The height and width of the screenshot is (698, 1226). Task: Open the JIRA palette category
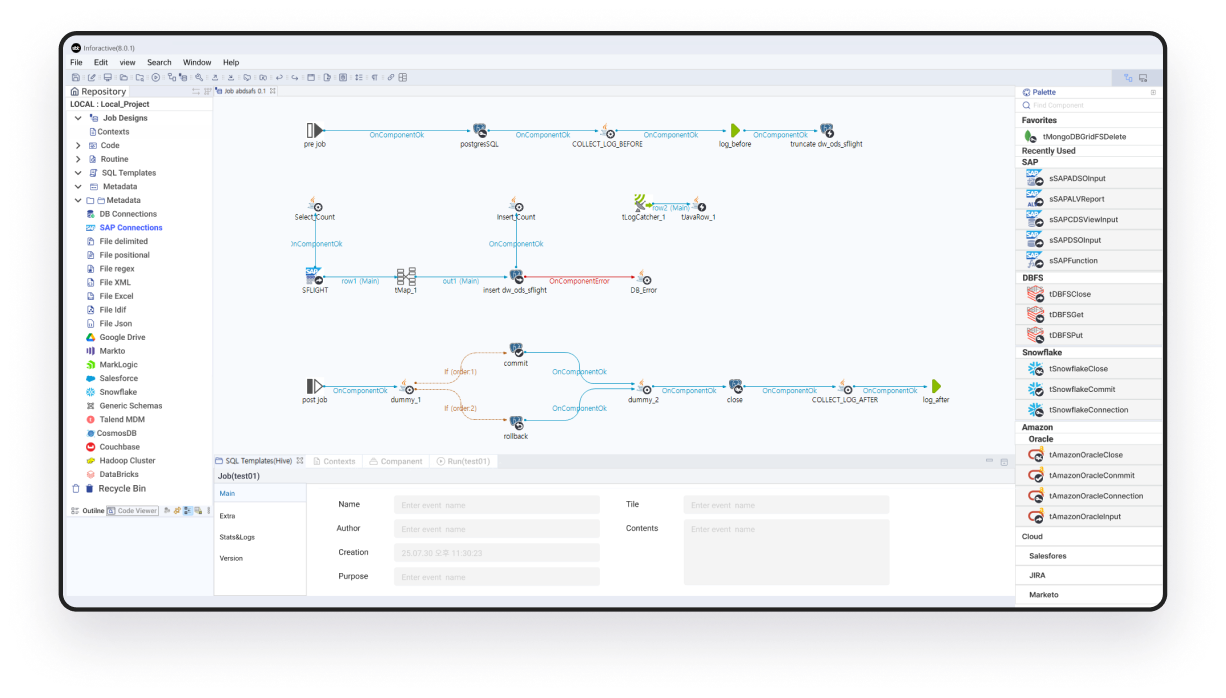pyautogui.click(x=1089, y=575)
